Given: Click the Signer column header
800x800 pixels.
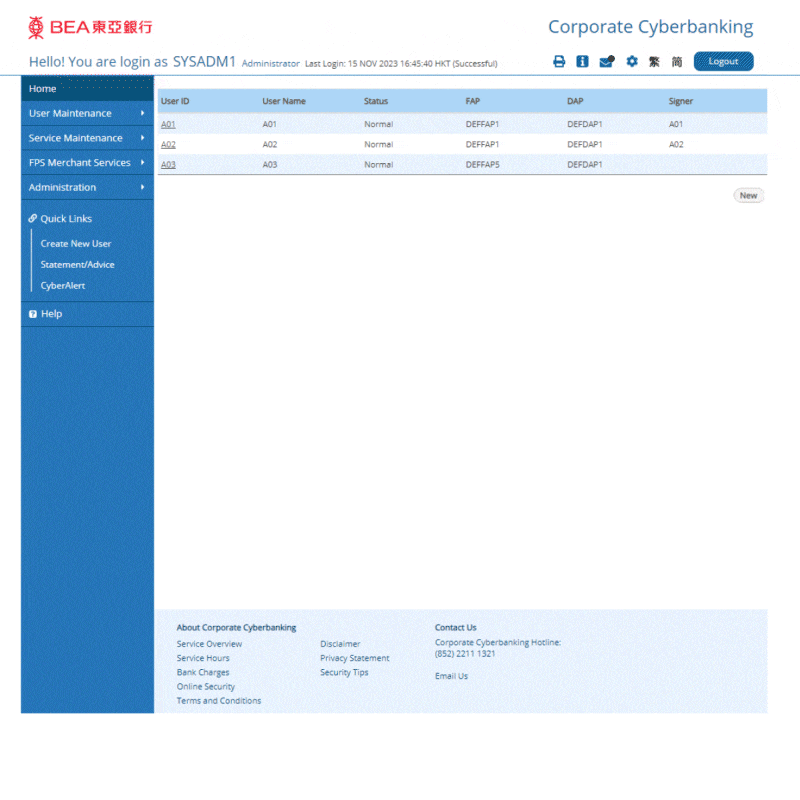Looking at the screenshot, I should [x=681, y=101].
